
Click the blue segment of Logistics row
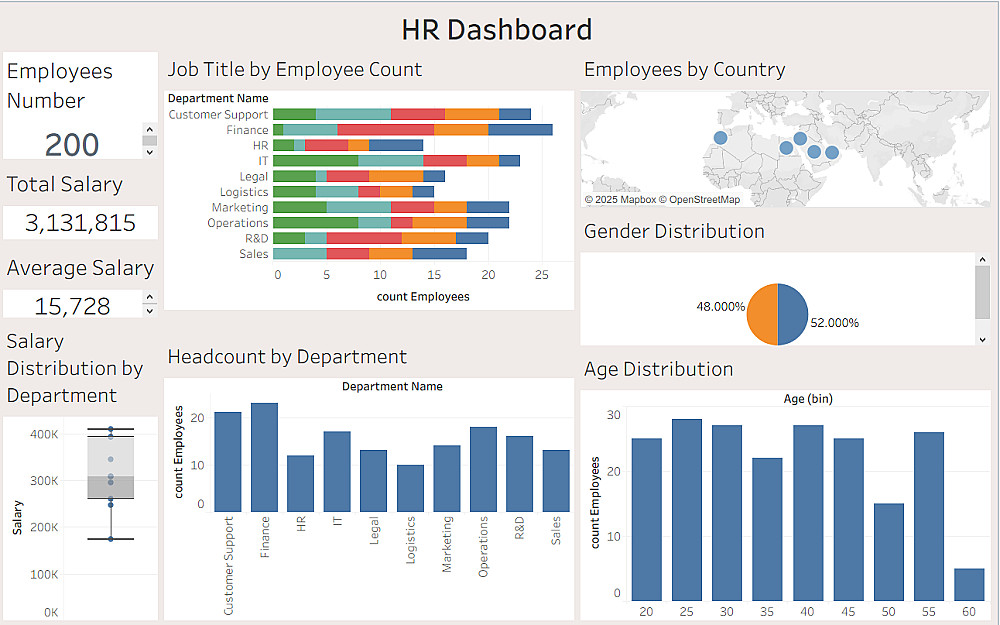[423, 191]
